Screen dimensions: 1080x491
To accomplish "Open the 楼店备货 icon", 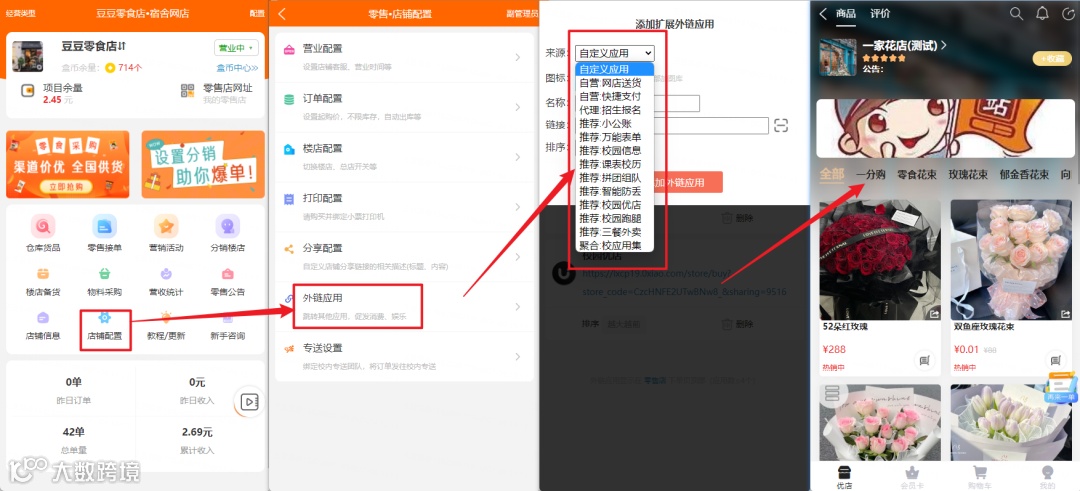I will coord(43,274).
